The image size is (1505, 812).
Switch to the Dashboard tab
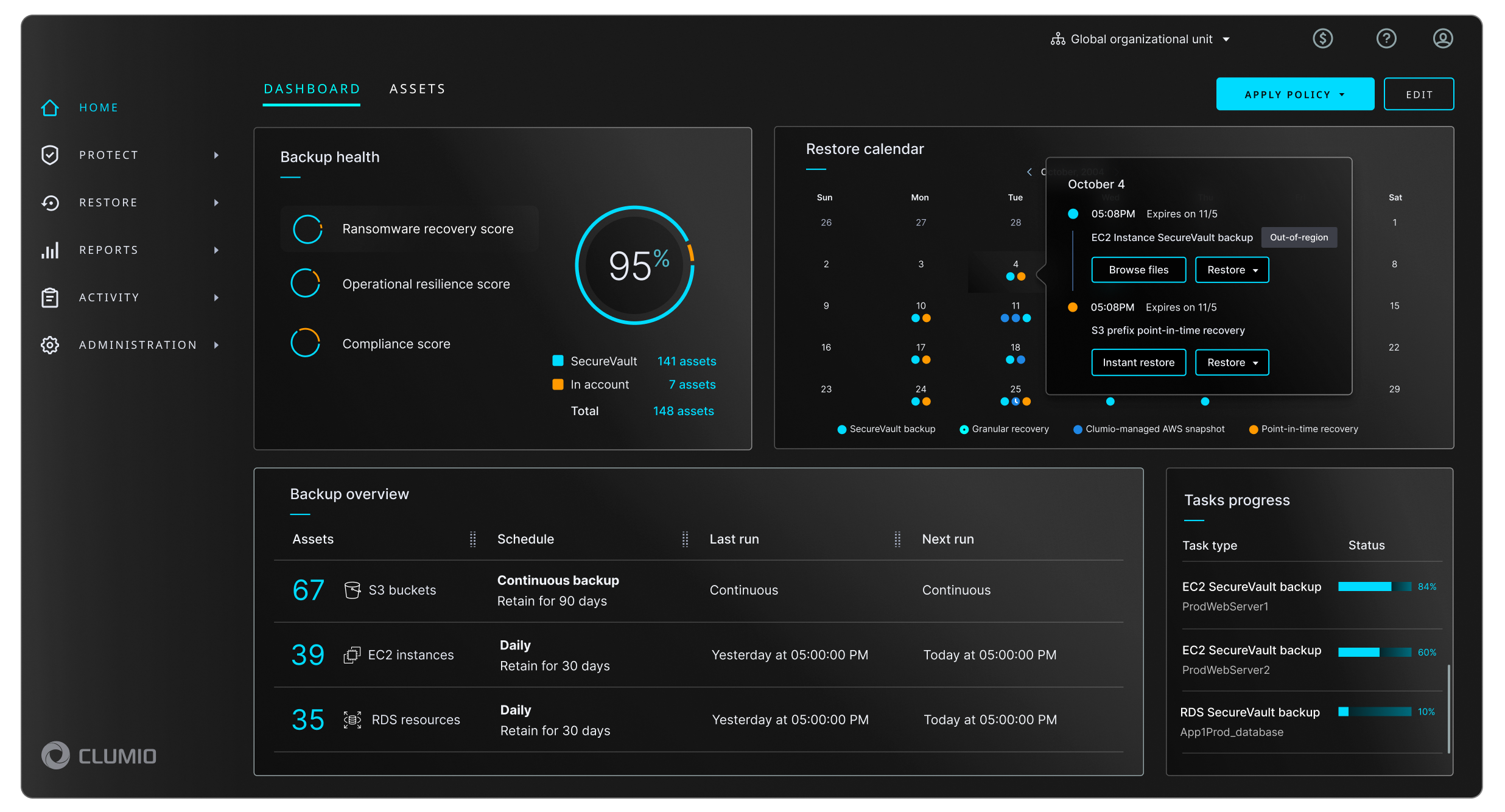(x=312, y=89)
